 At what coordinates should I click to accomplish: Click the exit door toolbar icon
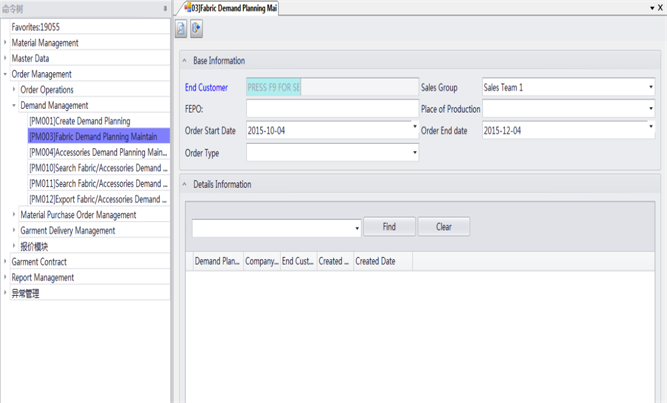point(197,29)
